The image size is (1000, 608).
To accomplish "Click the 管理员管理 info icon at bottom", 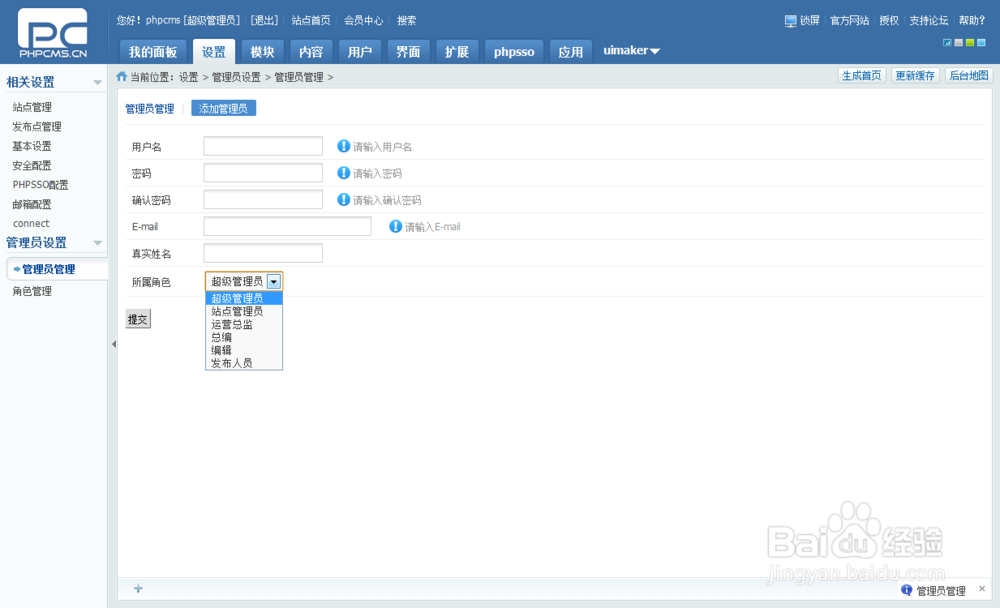I will point(905,590).
